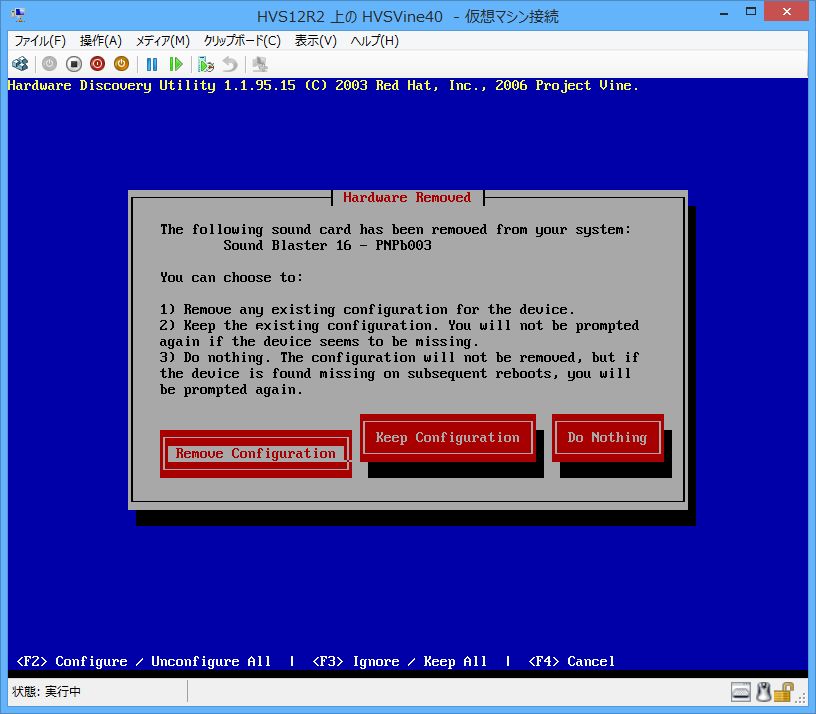
Task: Click the <F4> Cancel text
Action: (571, 661)
